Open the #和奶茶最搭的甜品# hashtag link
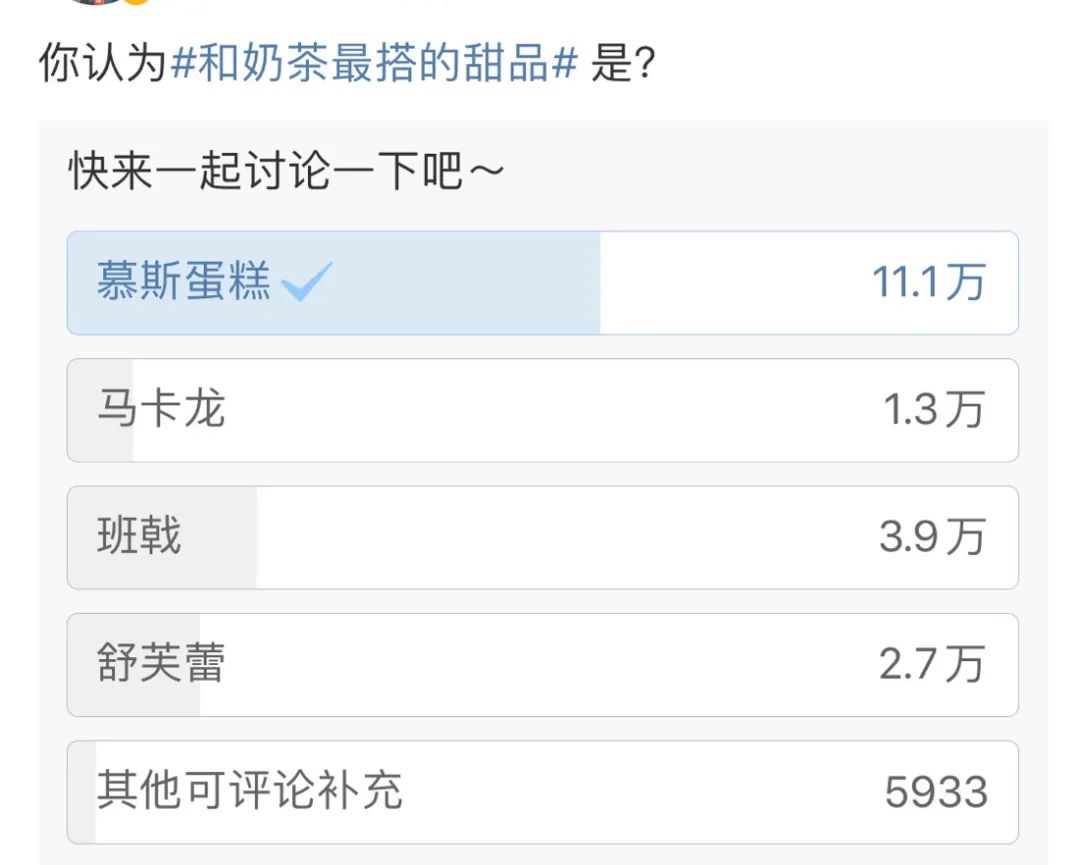The width and height of the screenshot is (1080, 865). (375, 65)
